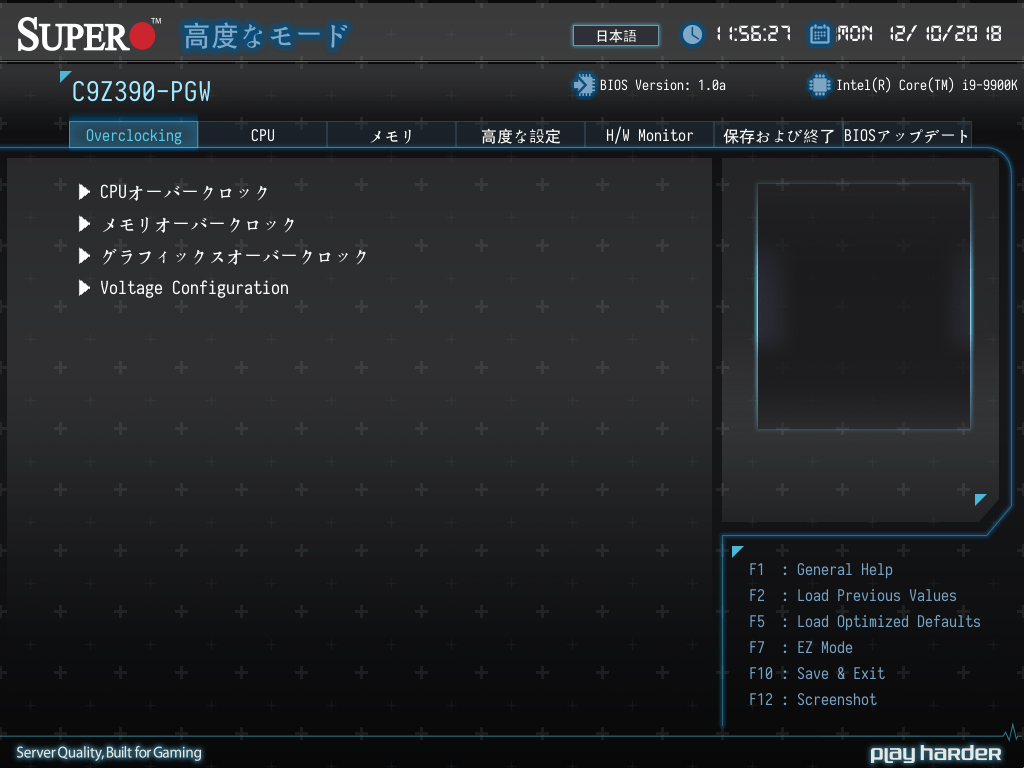This screenshot has height=768, width=1024.
Task: Switch to the CPU tab
Action: [x=263, y=135]
